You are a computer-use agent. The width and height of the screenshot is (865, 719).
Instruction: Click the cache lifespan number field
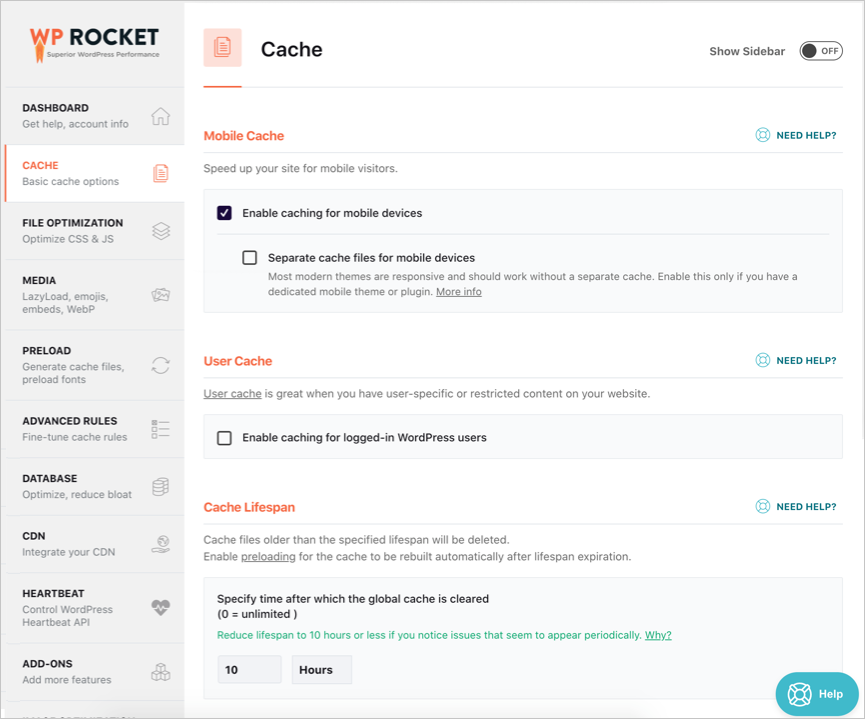pyautogui.click(x=249, y=670)
